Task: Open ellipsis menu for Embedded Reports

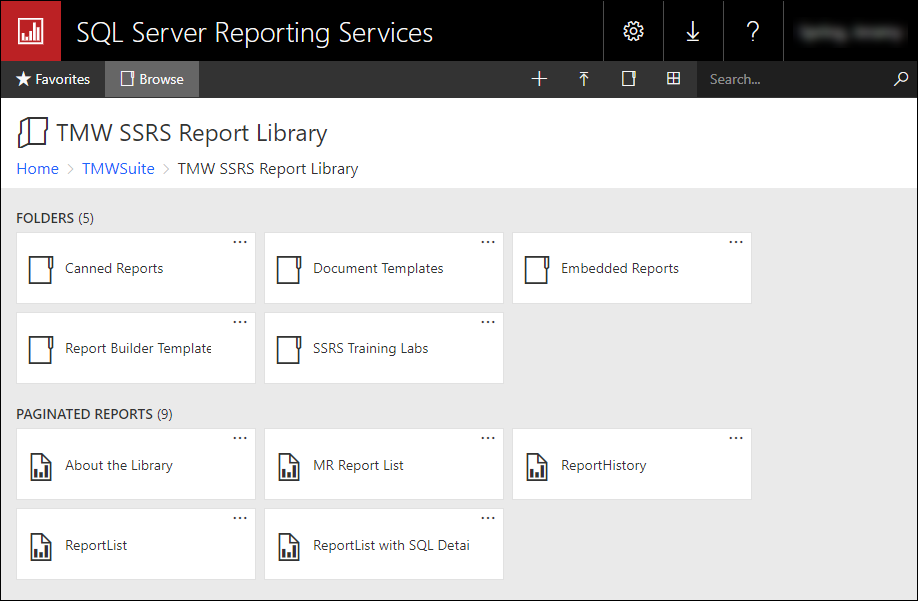Action: click(736, 242)
